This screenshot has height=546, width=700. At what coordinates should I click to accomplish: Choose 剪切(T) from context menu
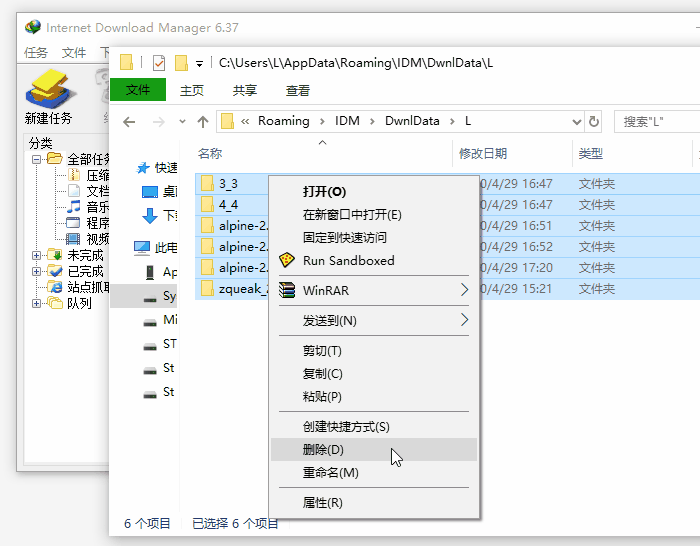click(x=374, y=351)
